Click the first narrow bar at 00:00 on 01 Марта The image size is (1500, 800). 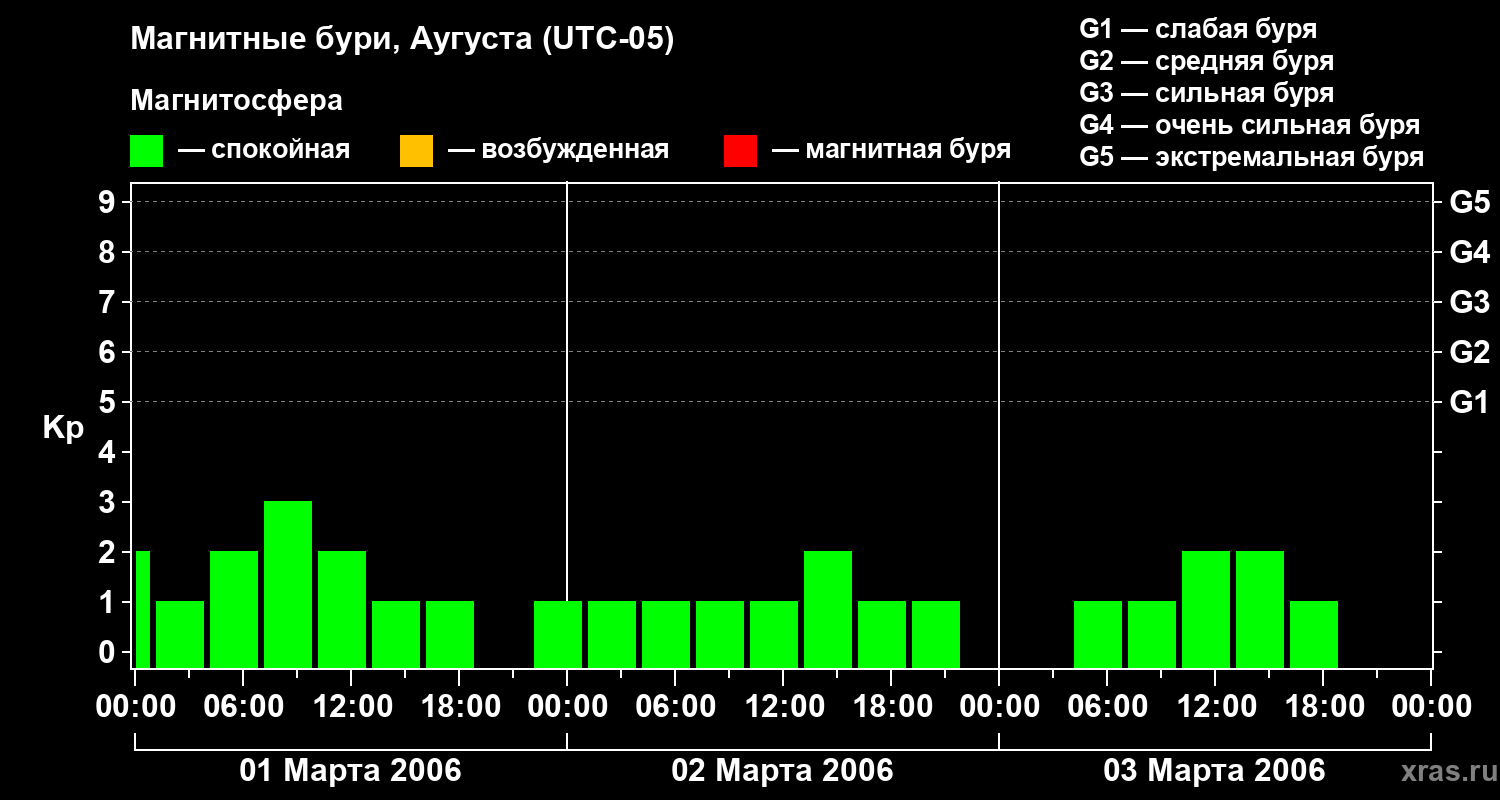click(x=142, y=609)
